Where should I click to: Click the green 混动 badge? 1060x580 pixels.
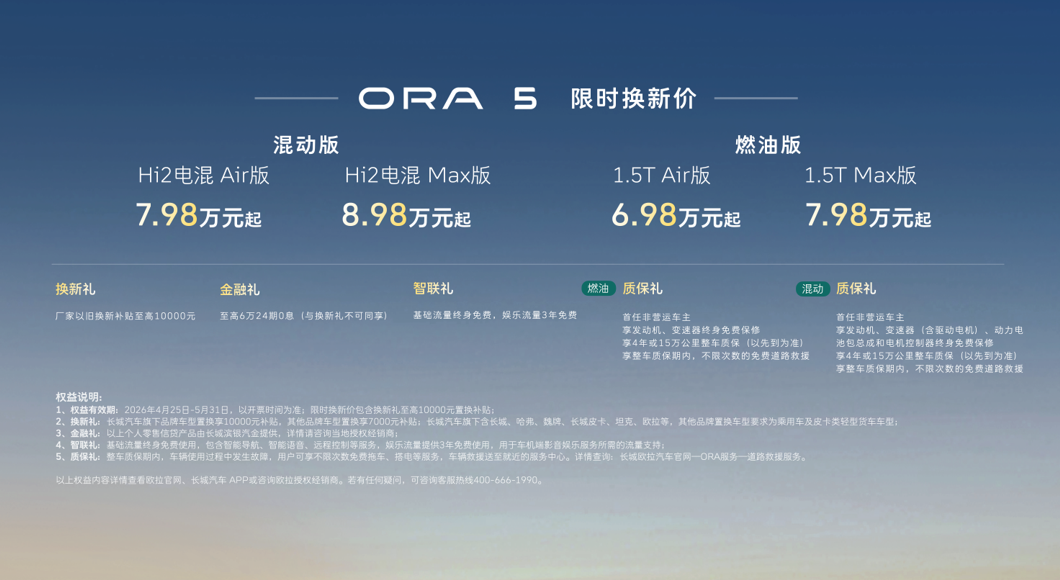click(812, 289)
